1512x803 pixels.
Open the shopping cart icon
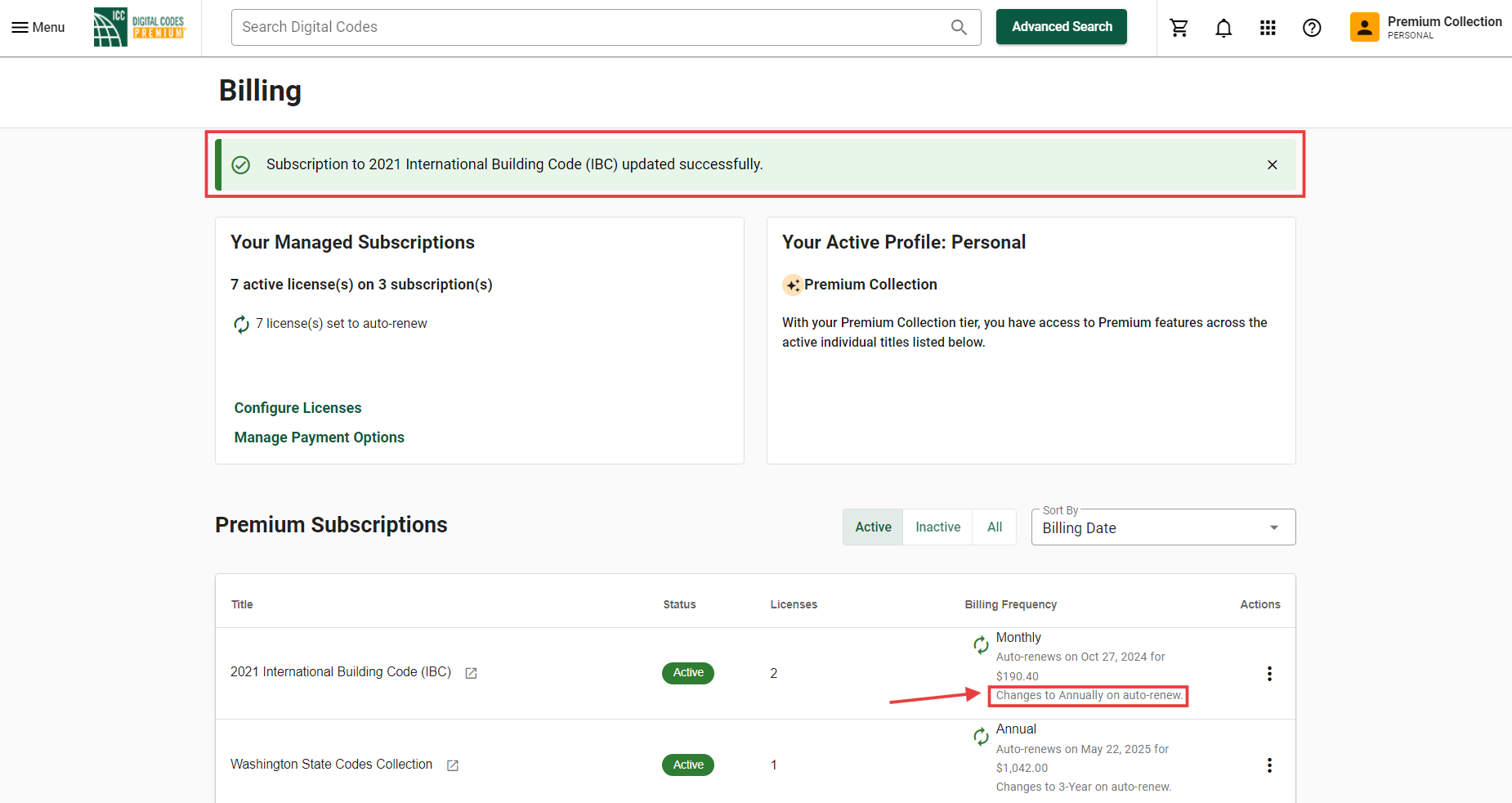[1179, 28]
